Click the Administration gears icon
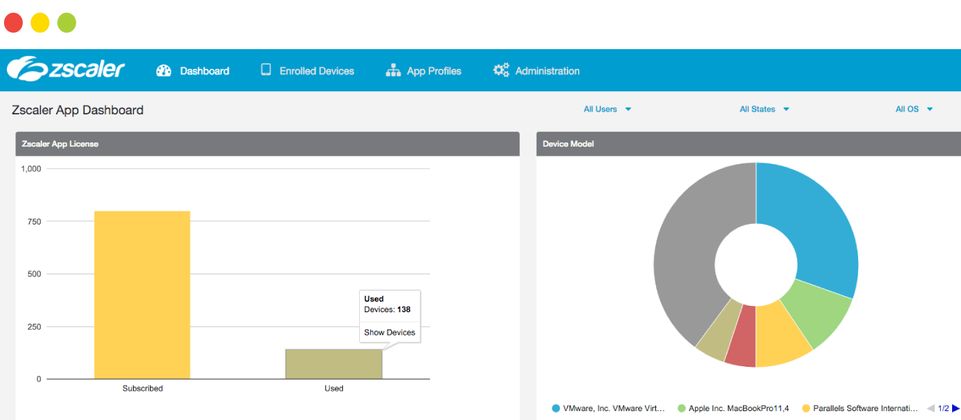This screenshot has height=420, width=961. [501, 71]
